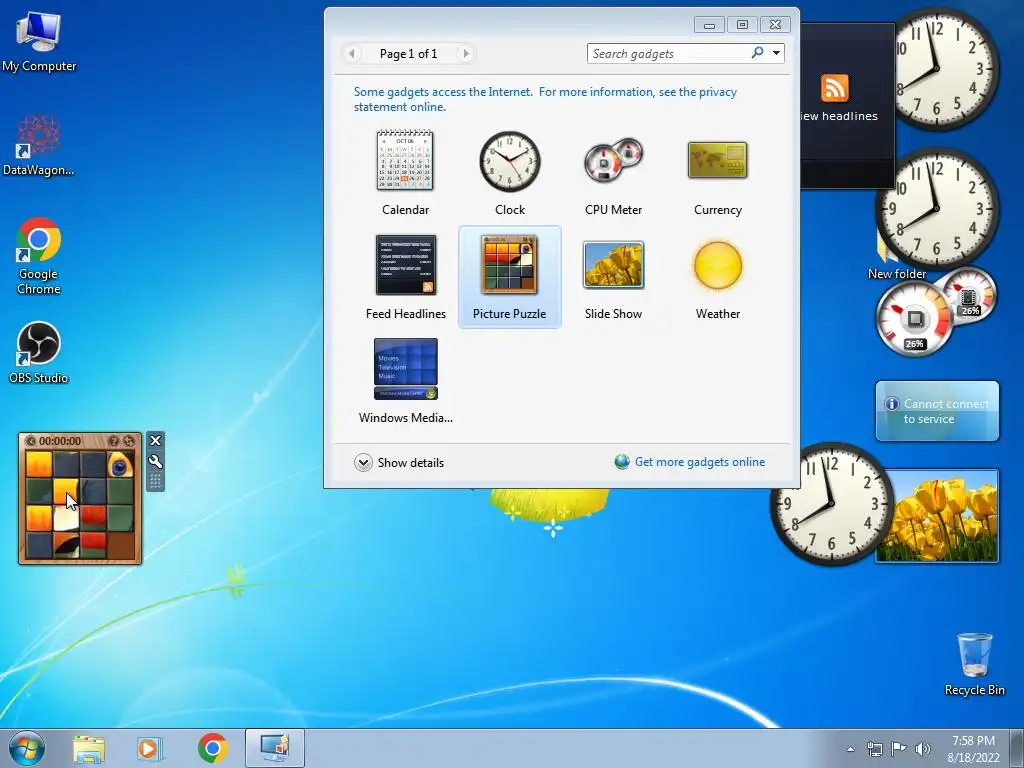Open Picture Puzzle gadget options wrench
This screenshot has height=768, width=1024.
pos(155,461)
